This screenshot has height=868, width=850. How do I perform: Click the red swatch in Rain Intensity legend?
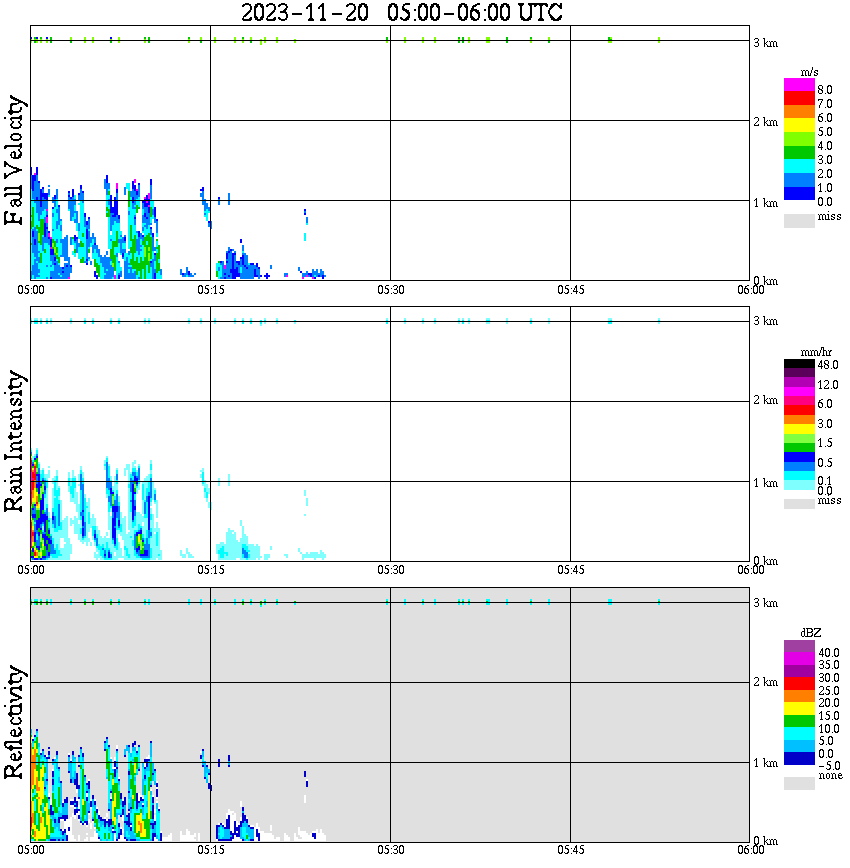click(799, 410)
